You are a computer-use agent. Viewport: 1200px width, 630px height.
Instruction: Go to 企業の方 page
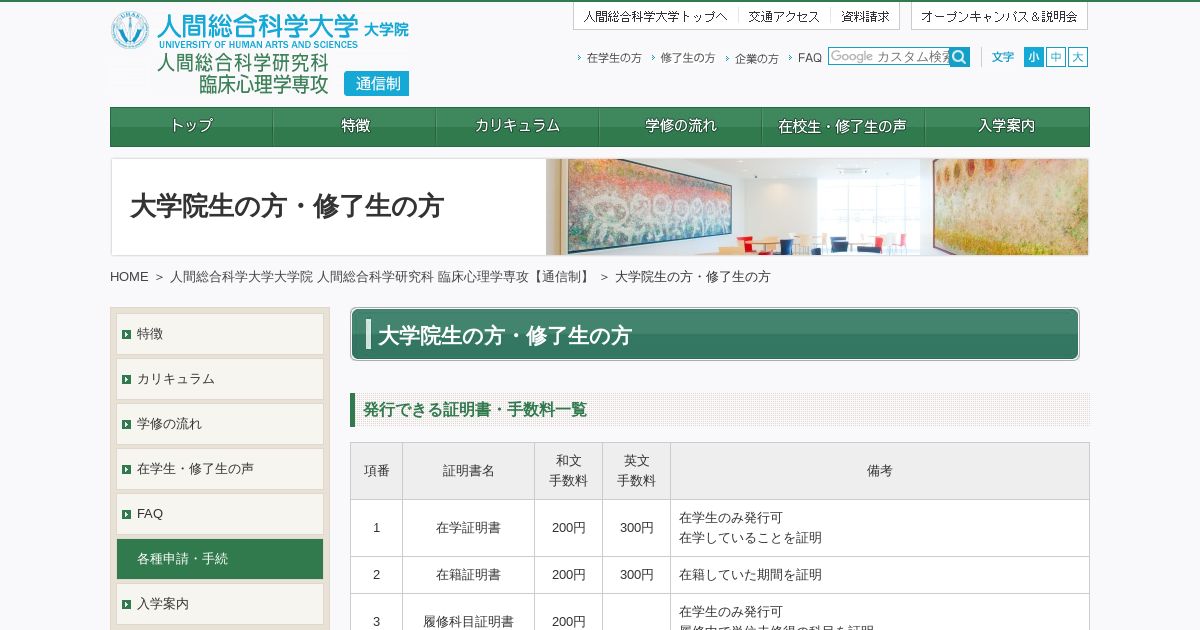tap(757, 58)
